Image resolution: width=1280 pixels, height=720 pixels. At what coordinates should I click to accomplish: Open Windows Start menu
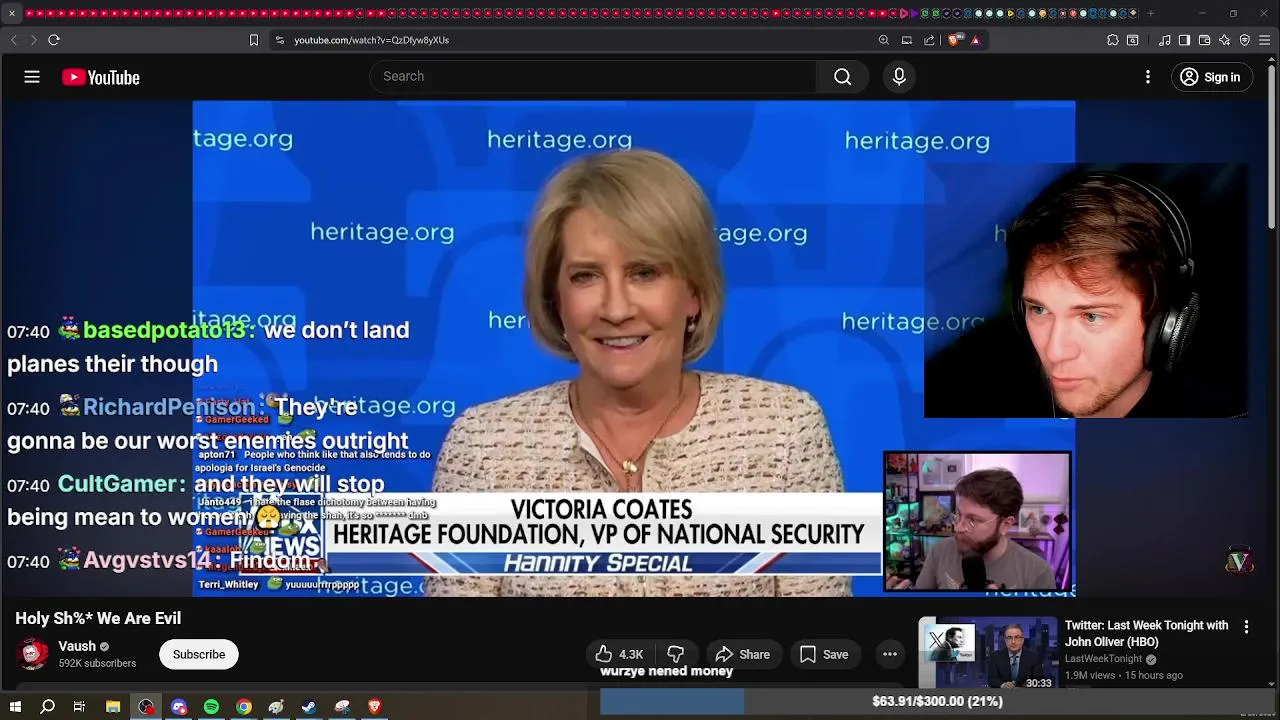point(15,707)
